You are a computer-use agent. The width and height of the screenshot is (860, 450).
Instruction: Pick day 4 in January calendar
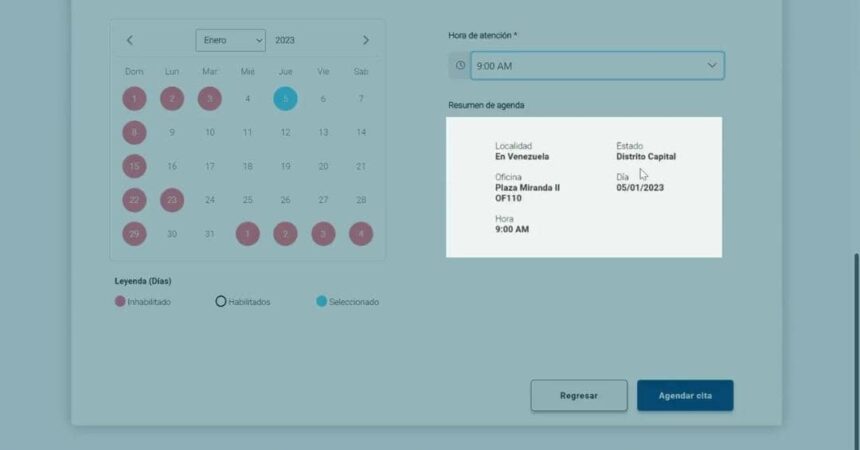248,99
